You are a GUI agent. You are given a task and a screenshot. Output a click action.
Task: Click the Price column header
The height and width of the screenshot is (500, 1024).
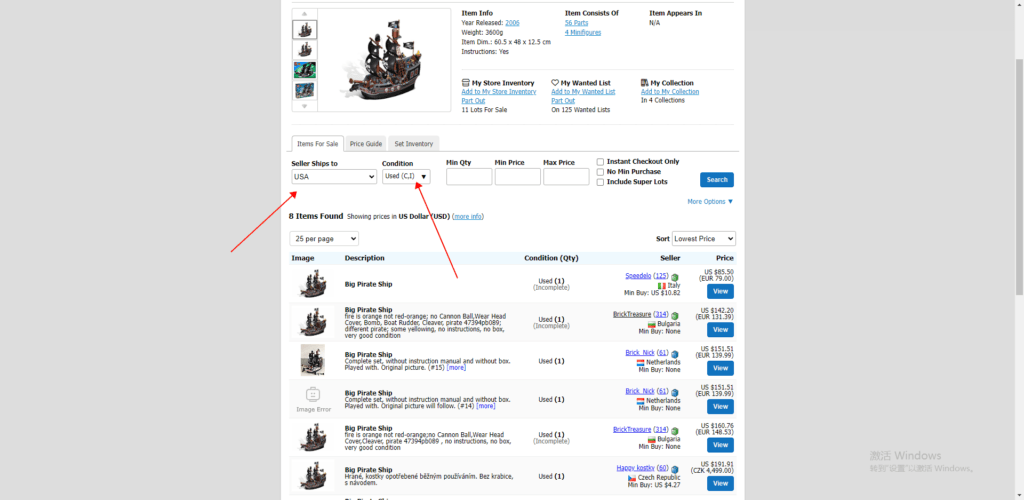tap(725, 258)
